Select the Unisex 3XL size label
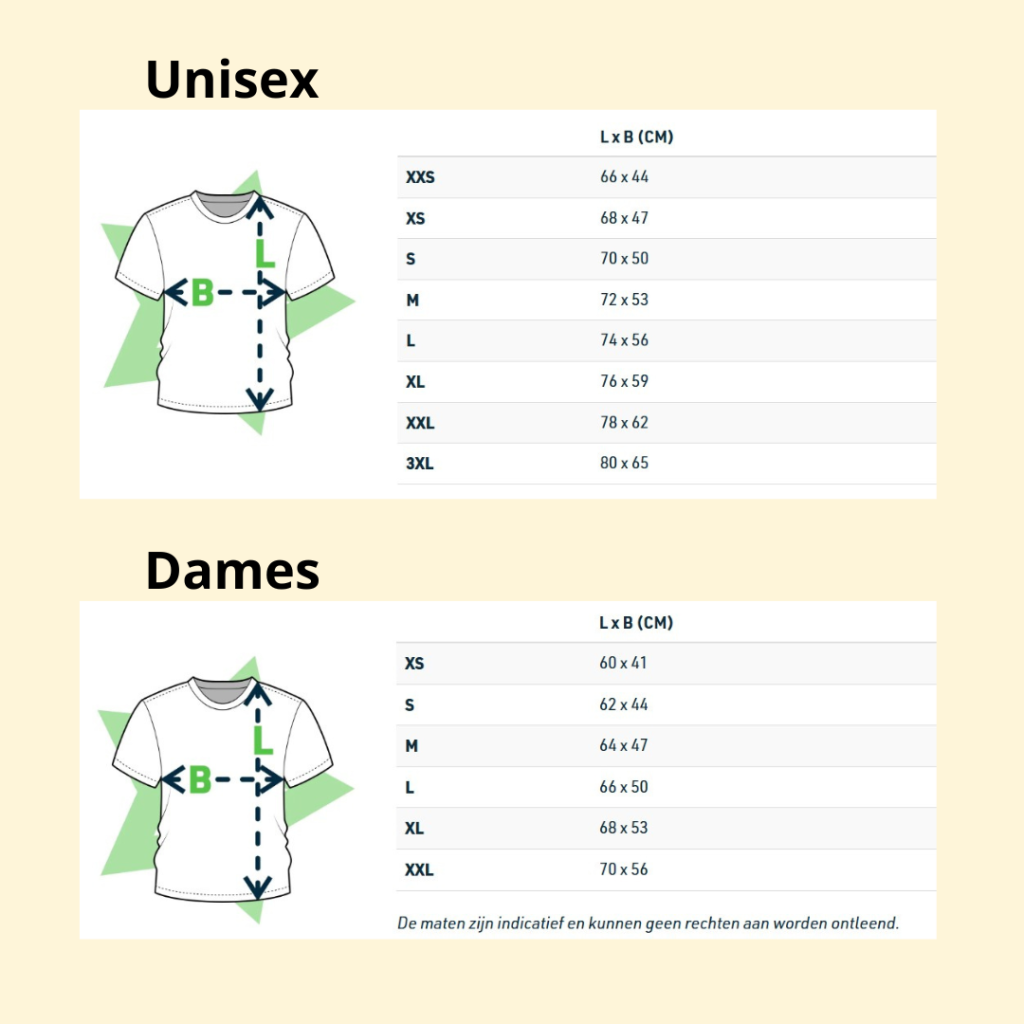 (419, 464)
